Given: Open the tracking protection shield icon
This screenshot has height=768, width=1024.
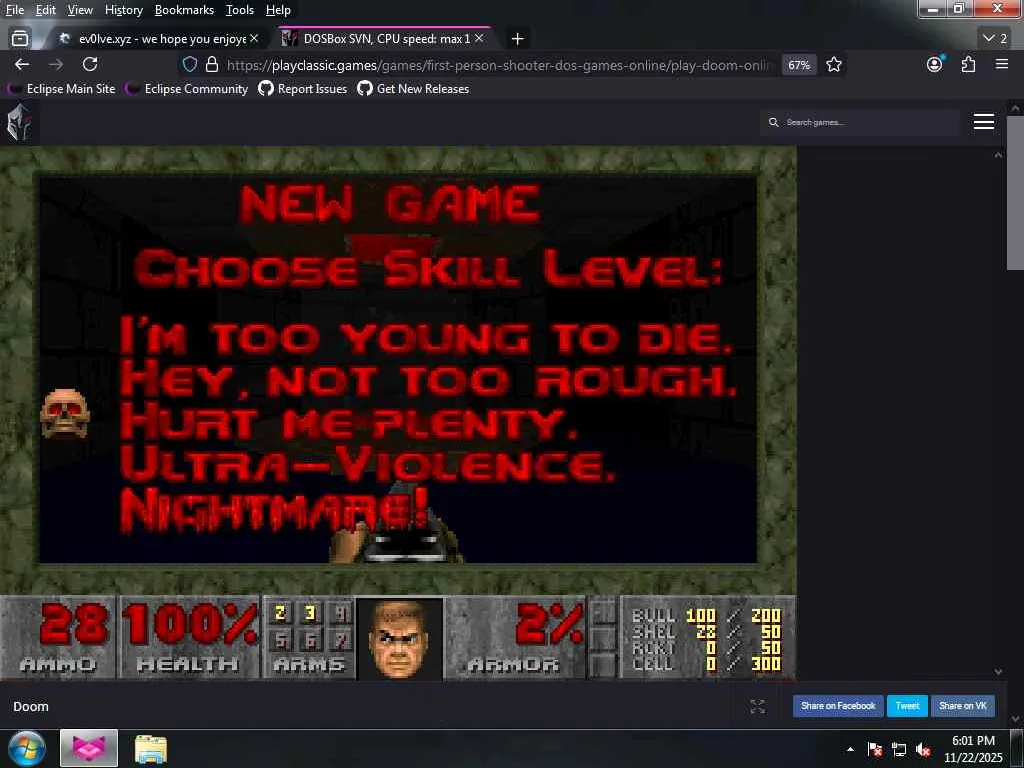Looking at the screenshot, I should click(x=189, y=65).
